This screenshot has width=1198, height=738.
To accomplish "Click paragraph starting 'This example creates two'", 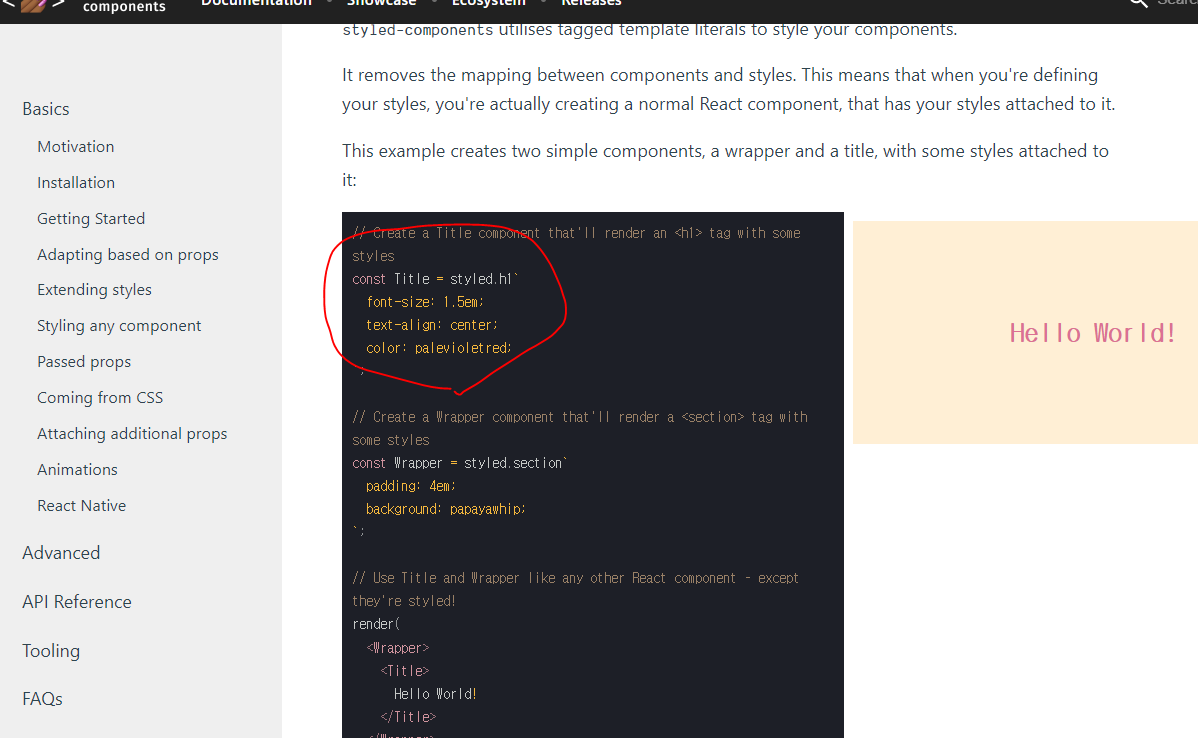I will (x=725, y=165).
